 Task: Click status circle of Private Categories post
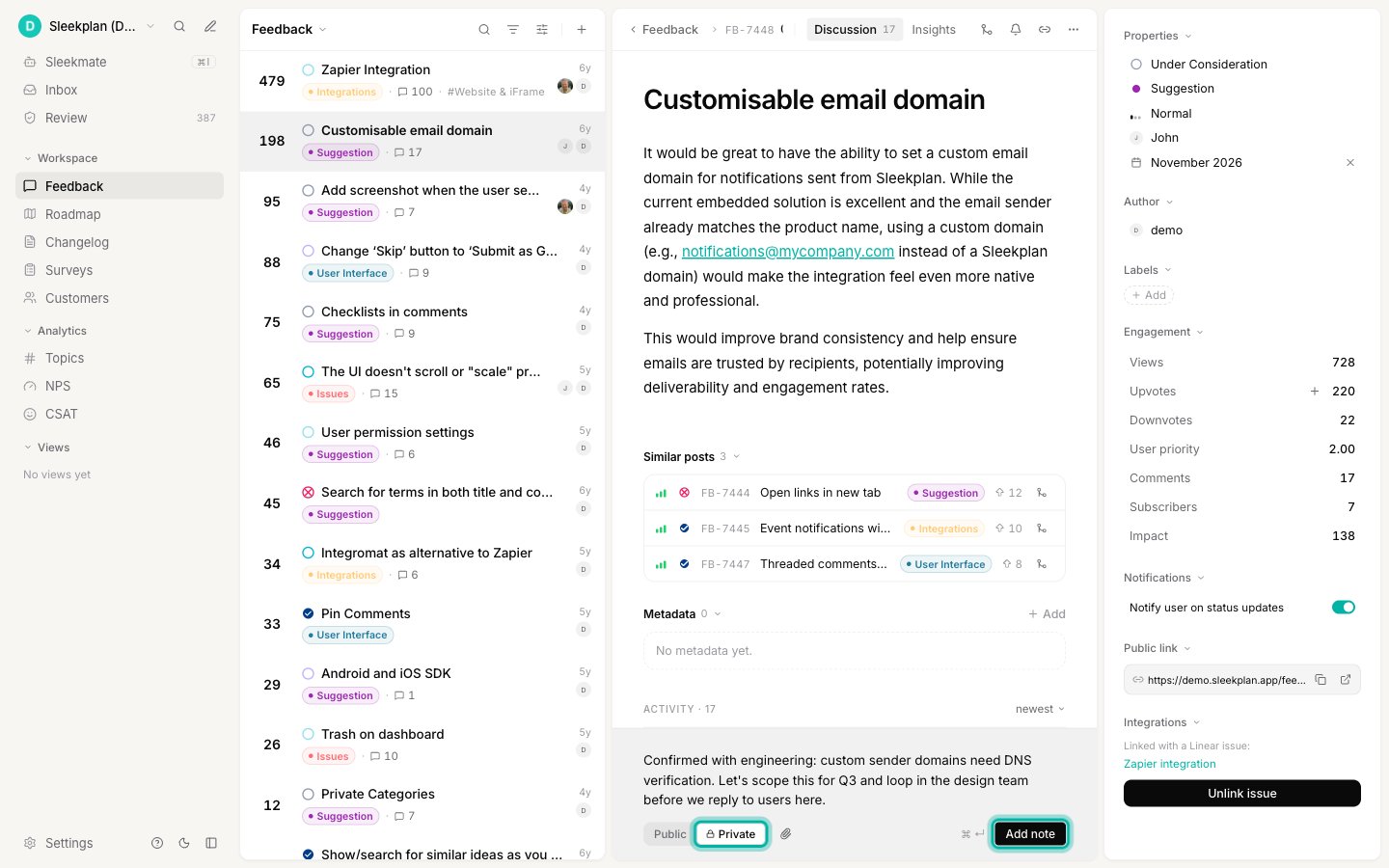[x=309, y=794]
